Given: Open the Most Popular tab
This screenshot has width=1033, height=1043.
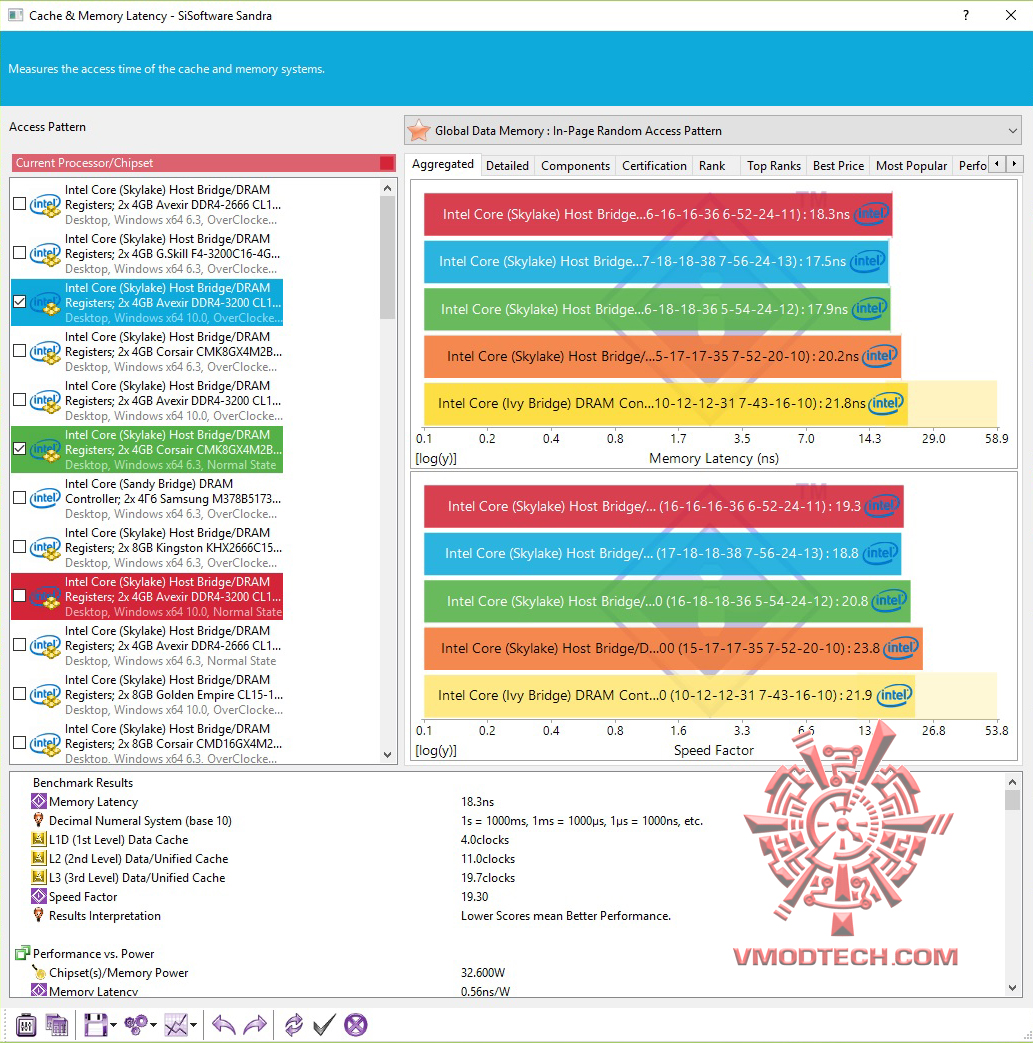Looking at the screenshot, I should coord(911,166).
